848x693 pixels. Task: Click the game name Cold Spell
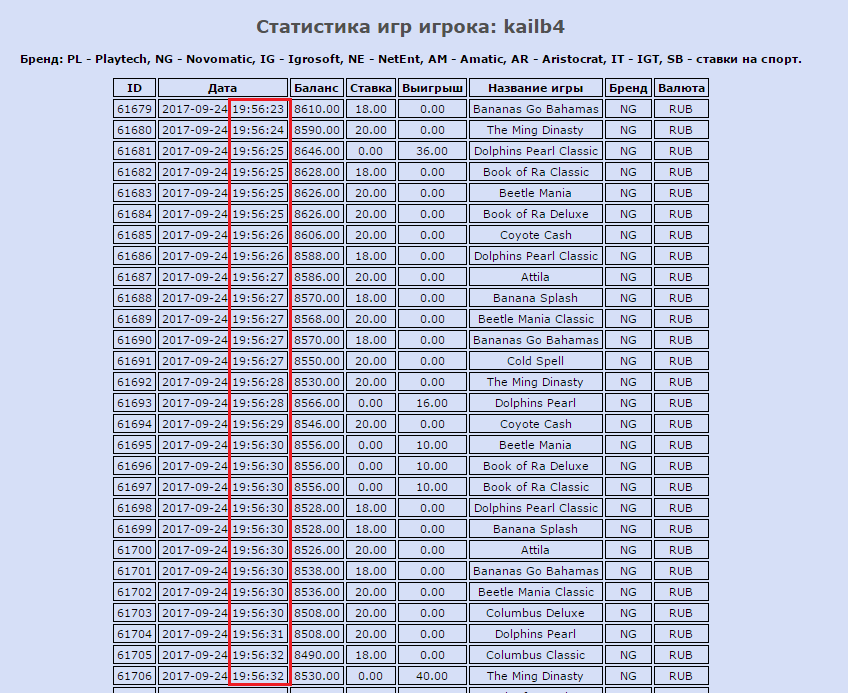536,361
